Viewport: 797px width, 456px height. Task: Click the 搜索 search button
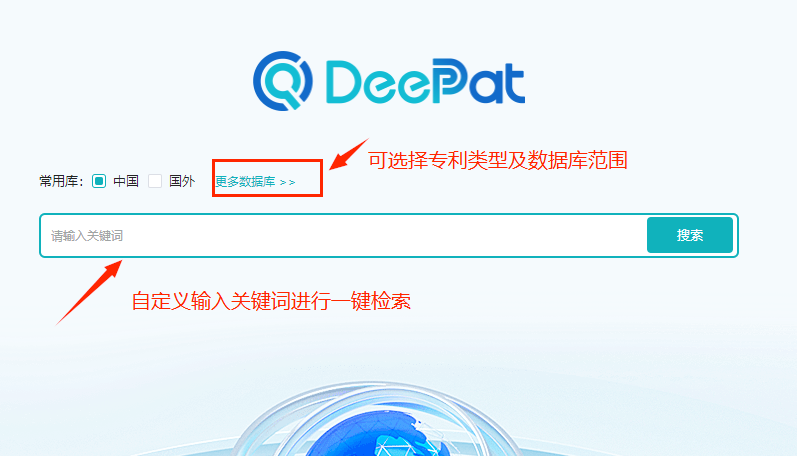coord(690,235)
